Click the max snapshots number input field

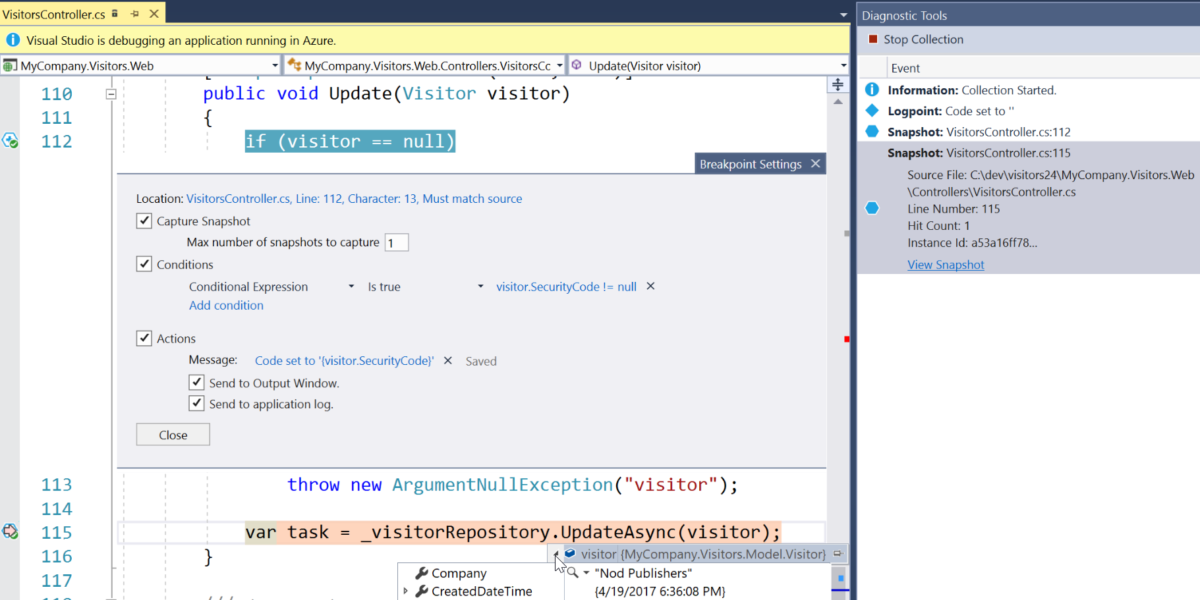pos(397,242)
